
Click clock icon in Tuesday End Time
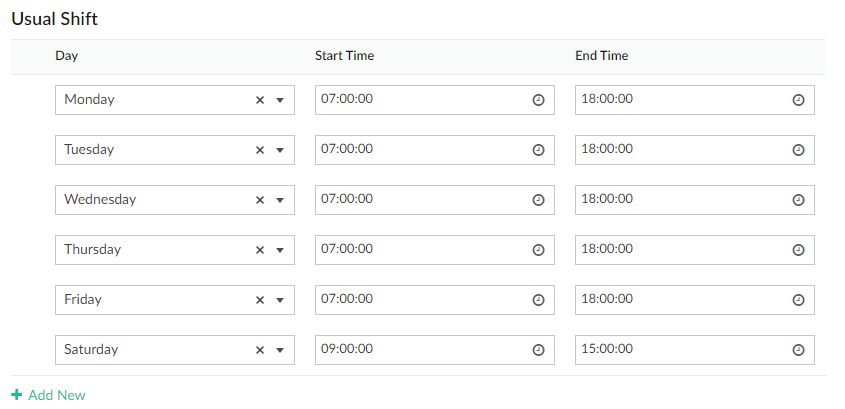tap(798, 150)
